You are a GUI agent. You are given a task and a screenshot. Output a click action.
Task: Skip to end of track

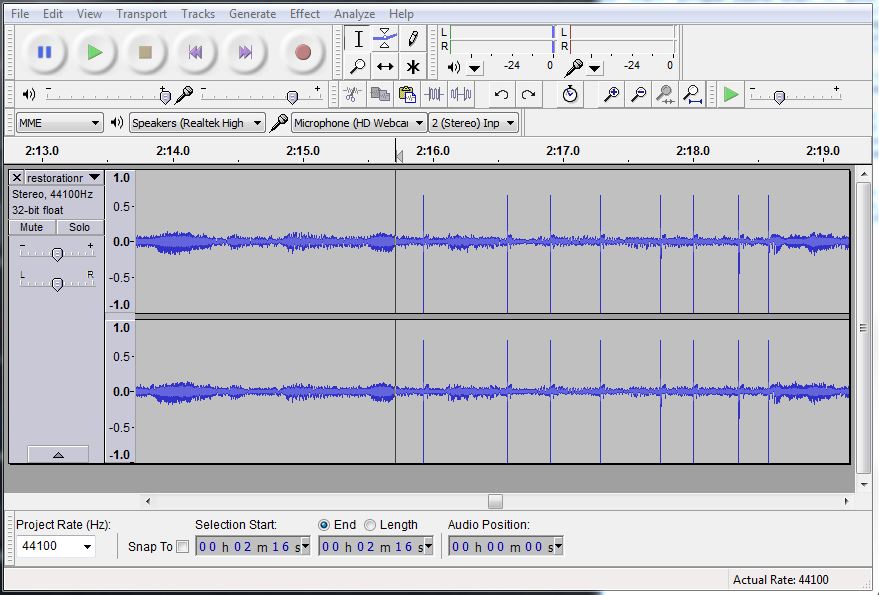(245, 53)
